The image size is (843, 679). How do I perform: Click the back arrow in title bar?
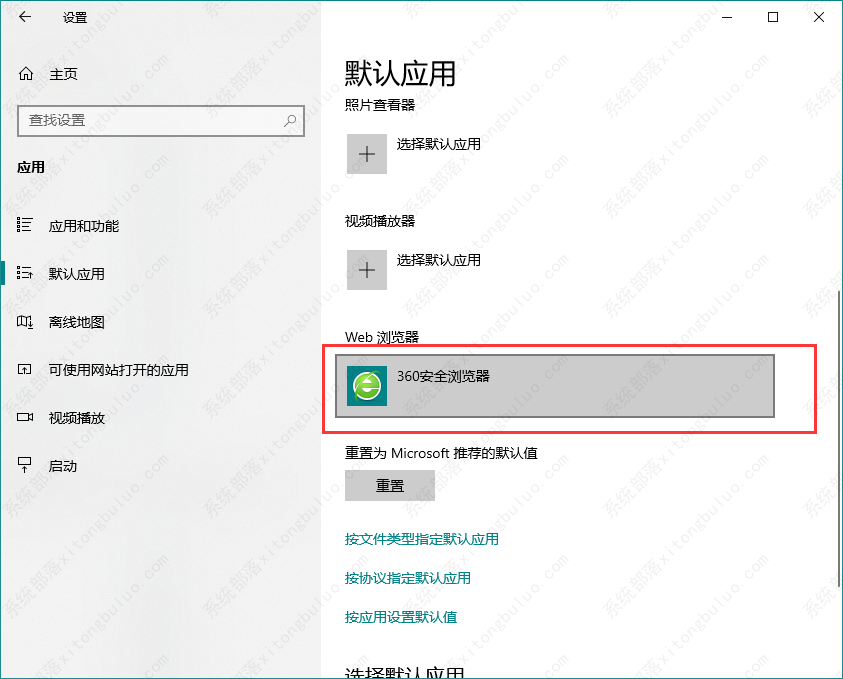(25, 18)
